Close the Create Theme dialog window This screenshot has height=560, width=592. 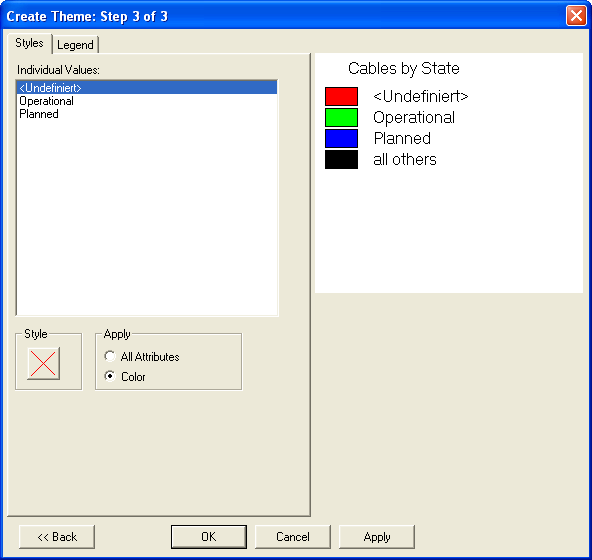point(576,15)
